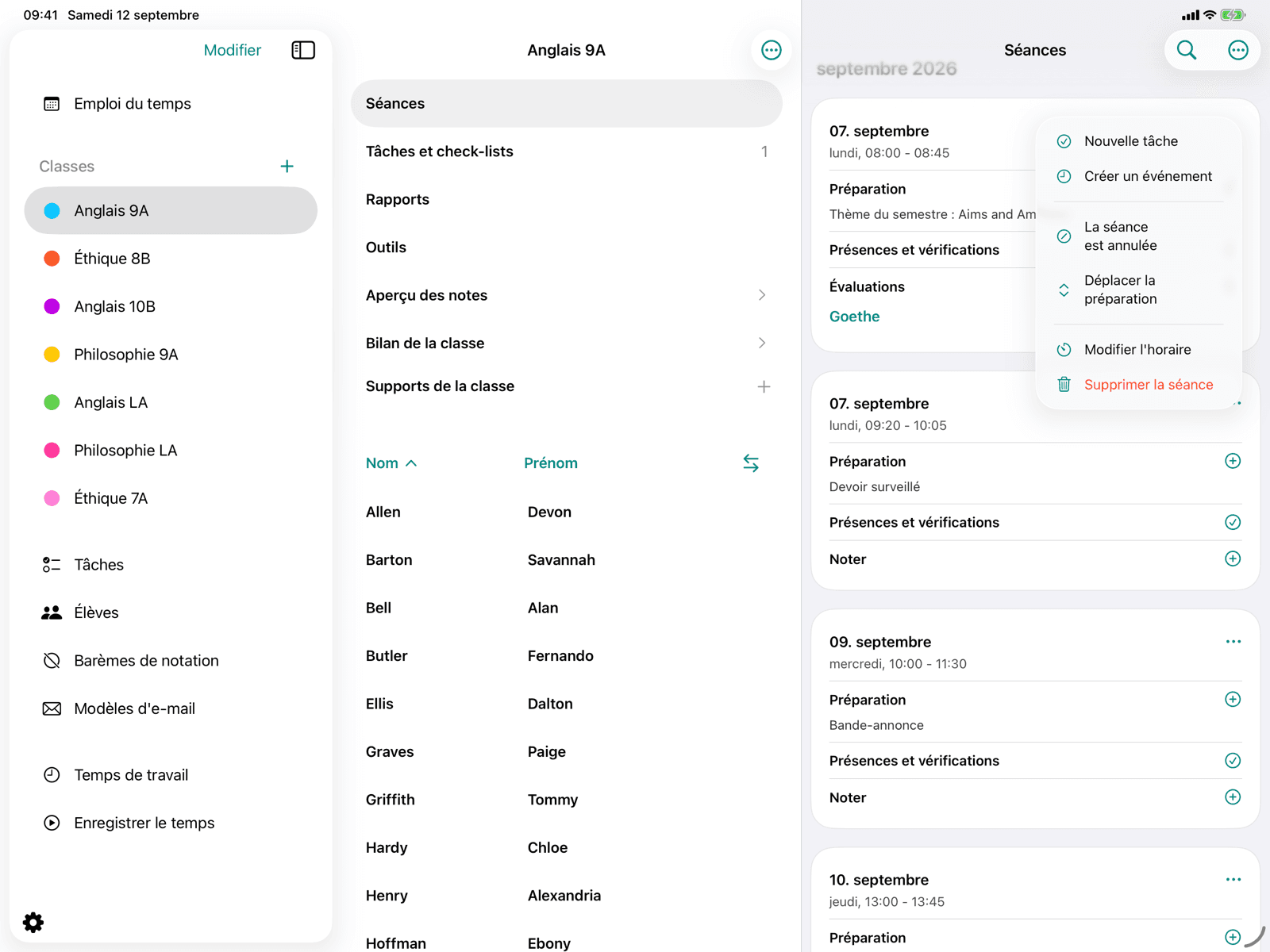Open student Barton Savannah
This screenshot has width=1270, height=952.
point(567,560)
